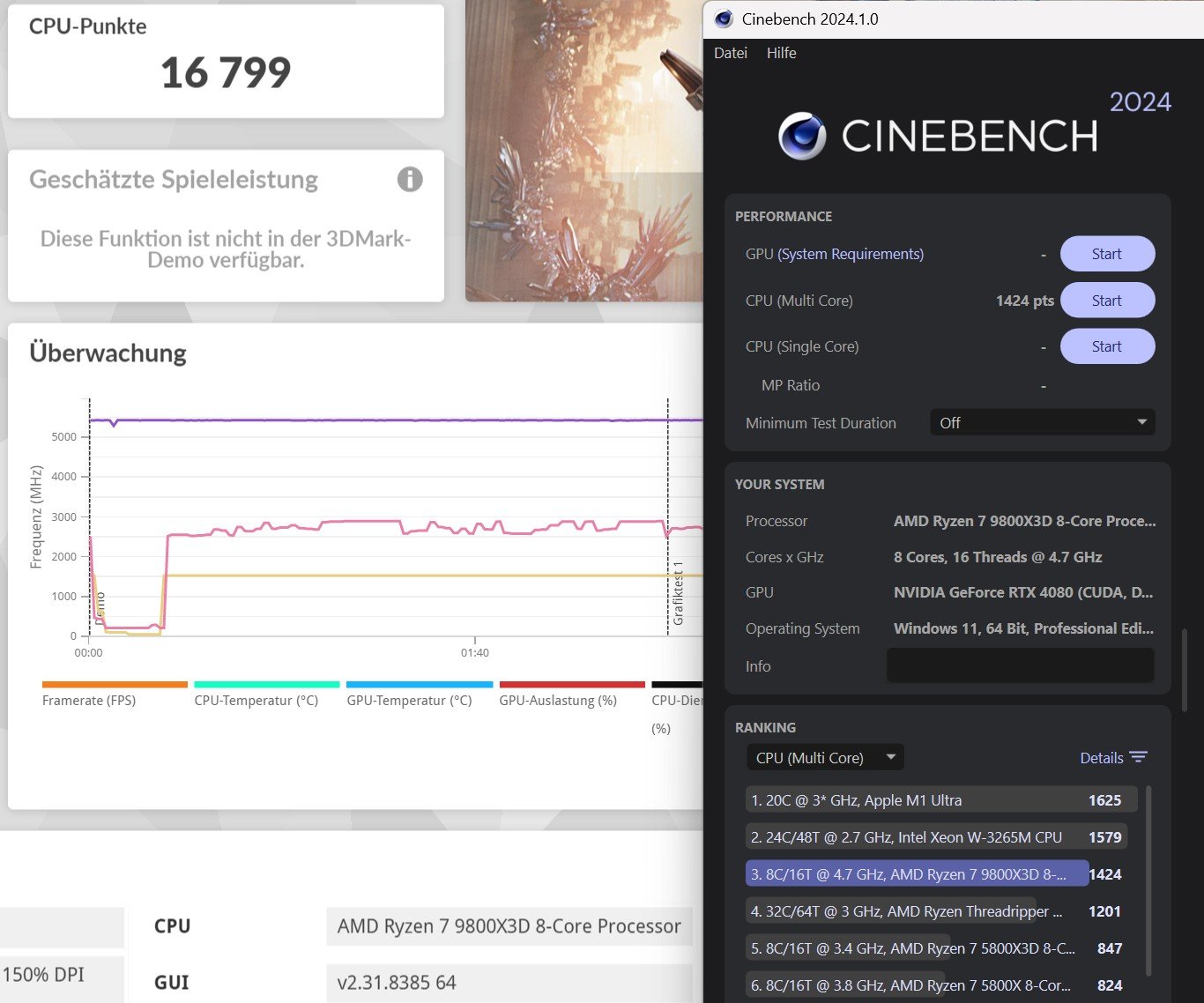Click the 3DMark benchmark scene thumbnail

click(x=584, y=150)
